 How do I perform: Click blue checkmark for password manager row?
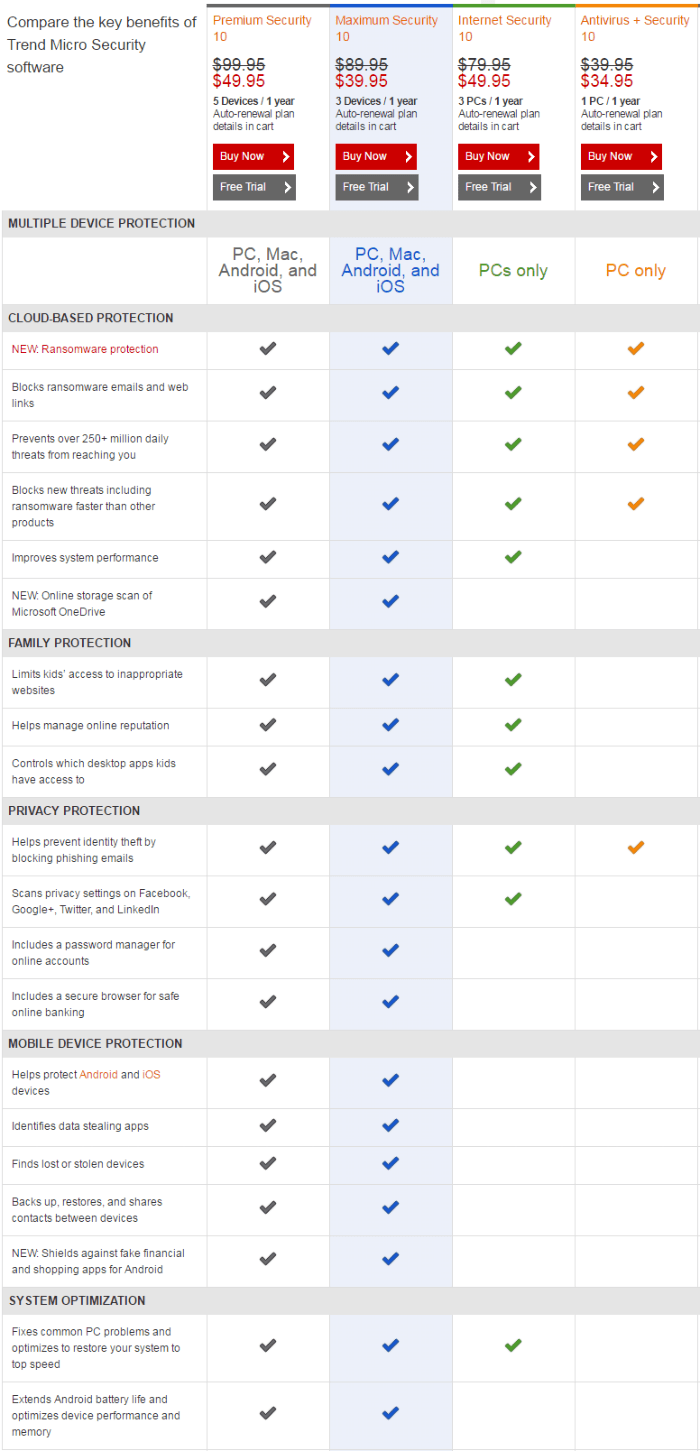(390, 951)
